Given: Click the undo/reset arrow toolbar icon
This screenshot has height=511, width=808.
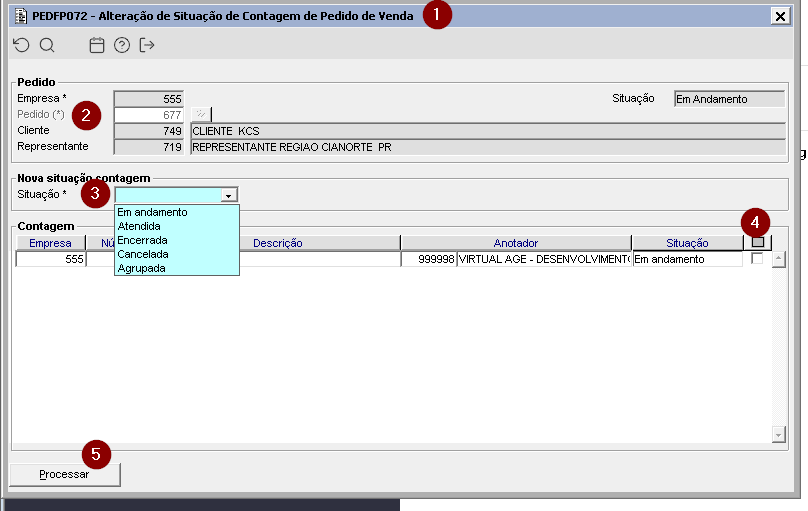Looking at the screenshot, I should tap(21, 45).
